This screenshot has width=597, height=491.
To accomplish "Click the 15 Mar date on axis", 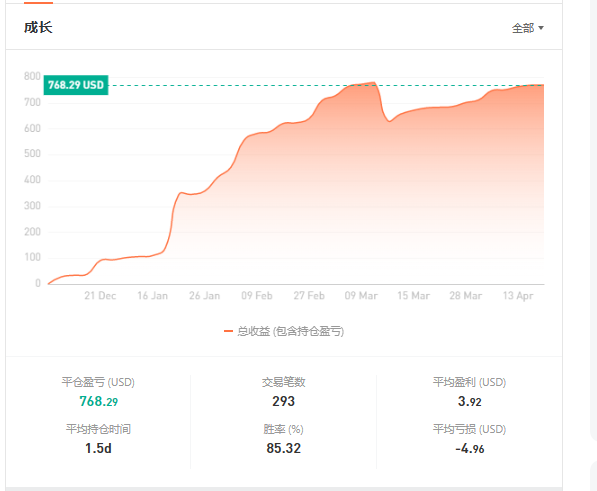I will point(413,296).
